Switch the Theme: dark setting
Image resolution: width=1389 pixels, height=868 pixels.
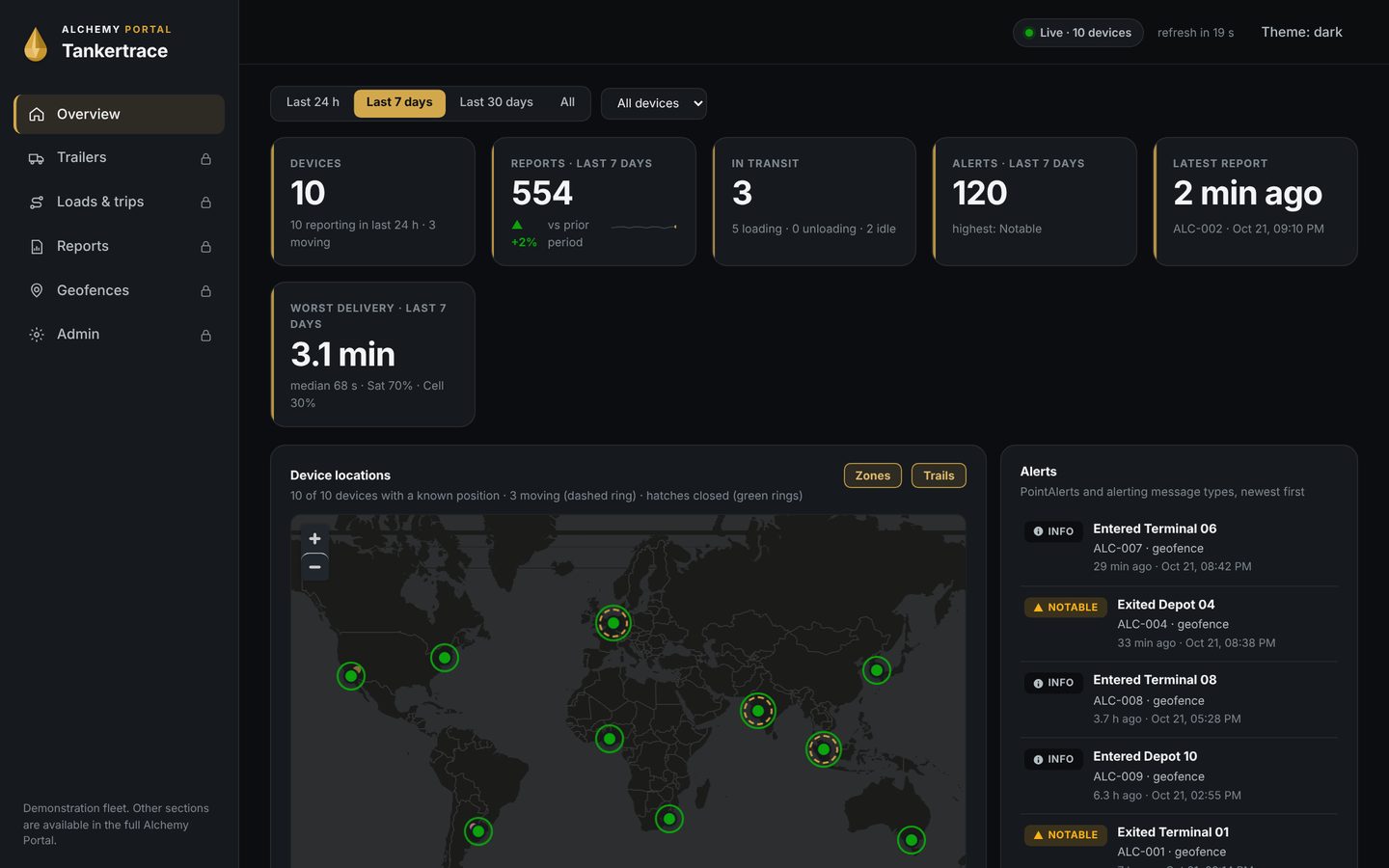1301,32
